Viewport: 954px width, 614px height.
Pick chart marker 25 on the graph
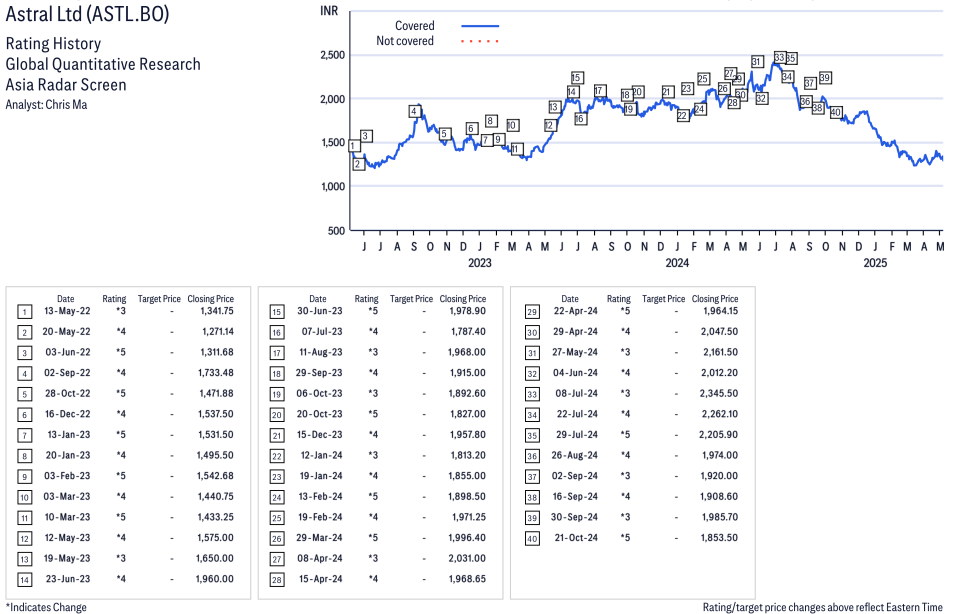(x=703, y=78)
